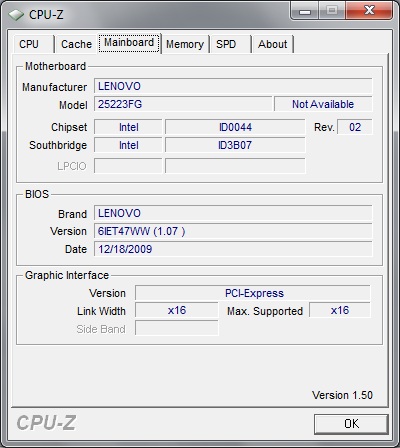
Task: Select the PCI-Express graphic version field
Action: [x=253, y=293]
